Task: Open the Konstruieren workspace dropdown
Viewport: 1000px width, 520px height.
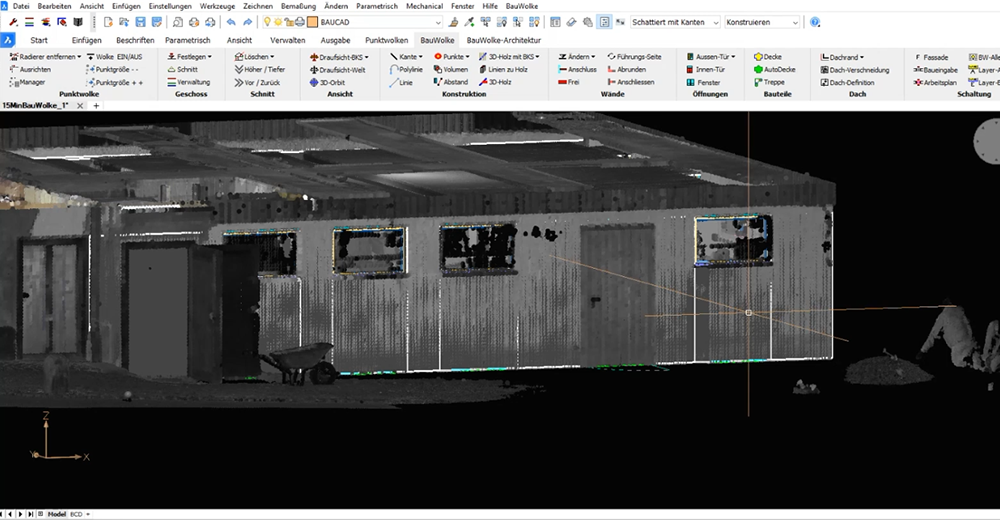Action: click(x=795, y=21)
